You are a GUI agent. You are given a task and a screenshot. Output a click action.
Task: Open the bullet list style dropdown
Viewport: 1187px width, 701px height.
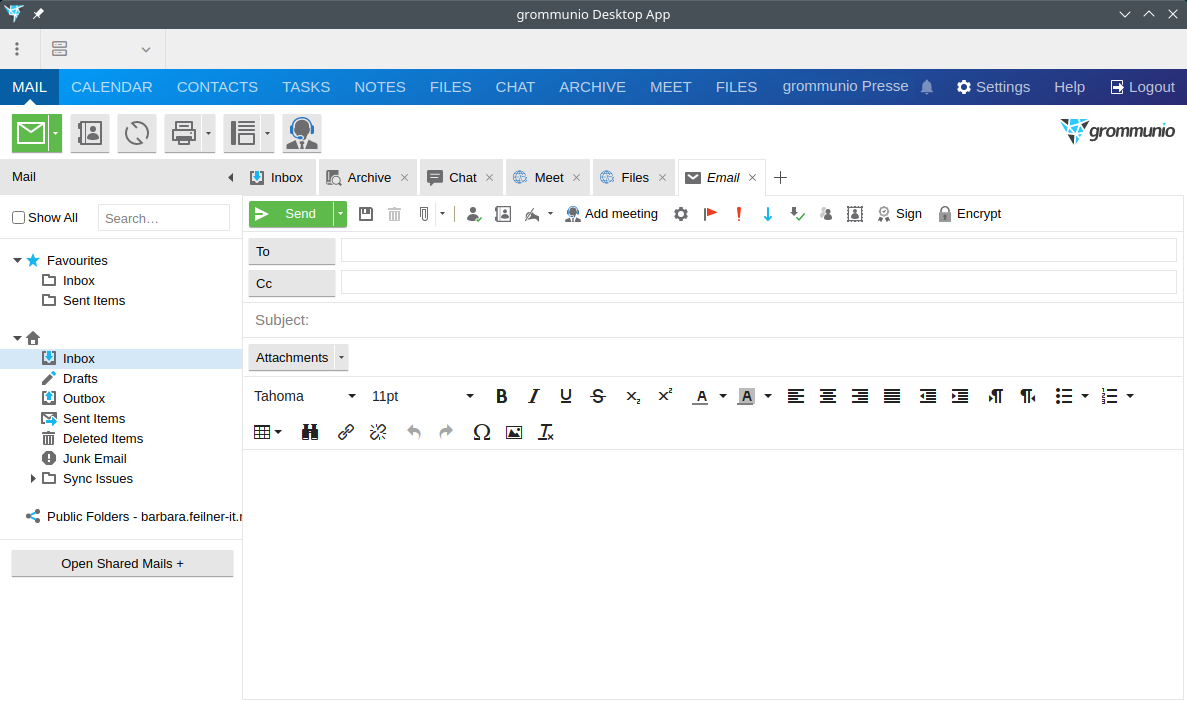coord(1085,396)
